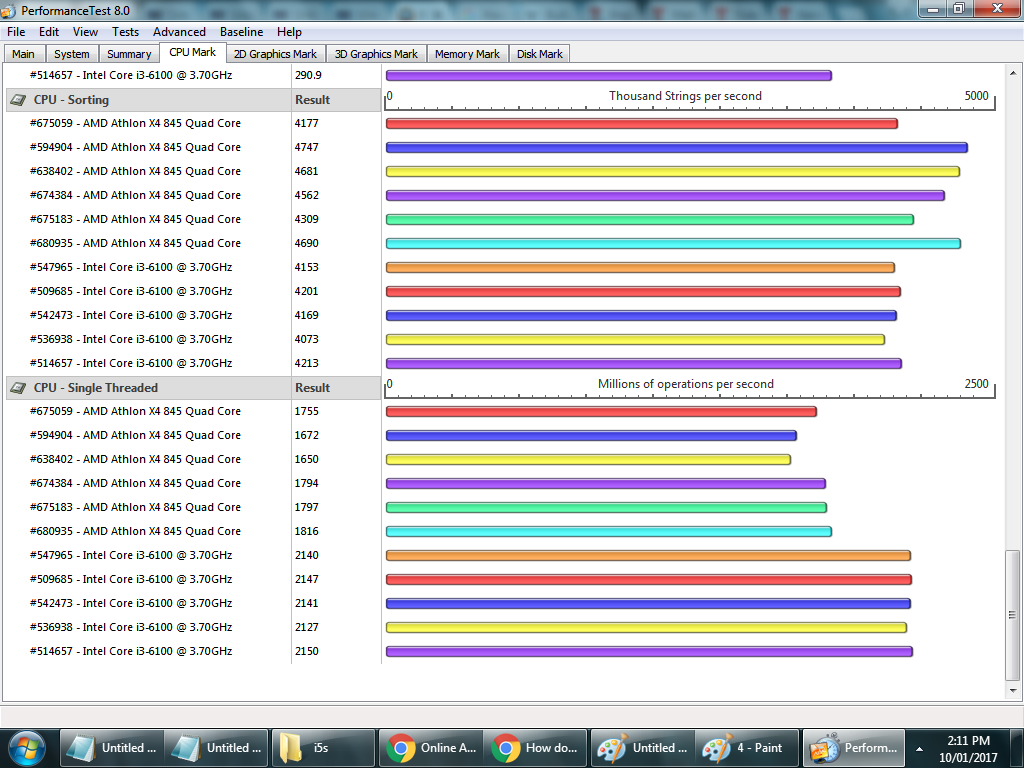Switch to the Memory Mark tab
The width and height of the screenshot is (1024, 768).
coord(467,54)
